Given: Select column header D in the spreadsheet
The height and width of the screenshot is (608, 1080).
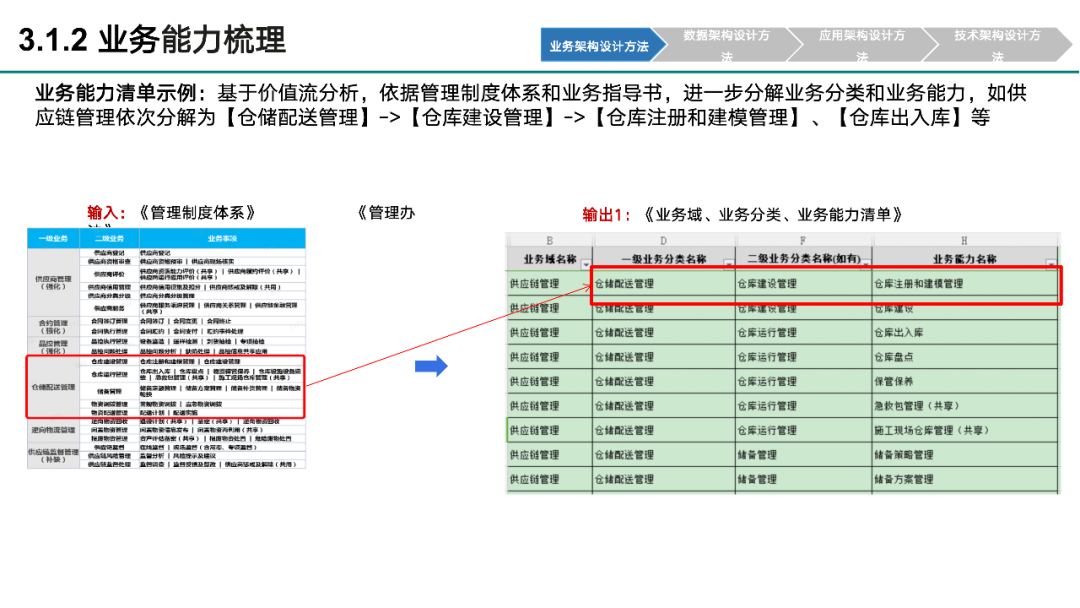Looking at the screenshot, I should 663,240.
